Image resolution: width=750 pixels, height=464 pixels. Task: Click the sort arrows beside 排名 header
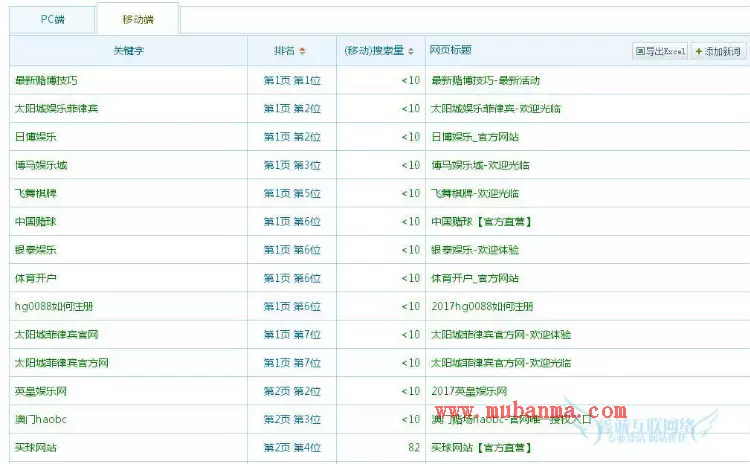303,51
